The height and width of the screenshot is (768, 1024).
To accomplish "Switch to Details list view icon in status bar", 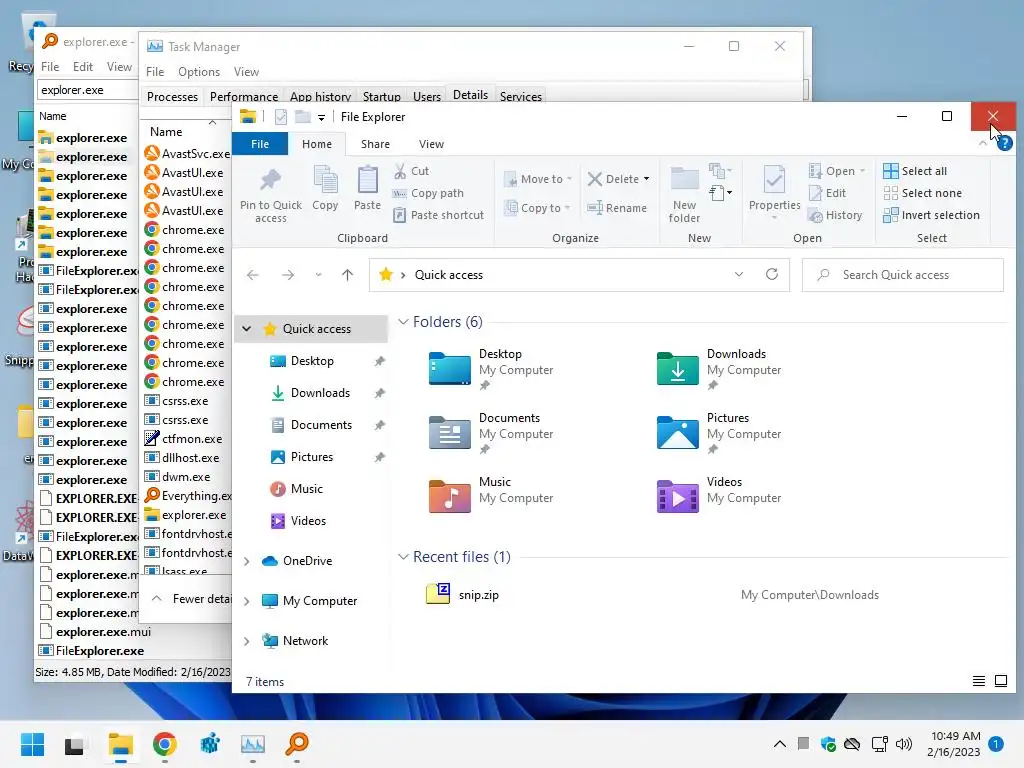I will [x=978, y=681].
